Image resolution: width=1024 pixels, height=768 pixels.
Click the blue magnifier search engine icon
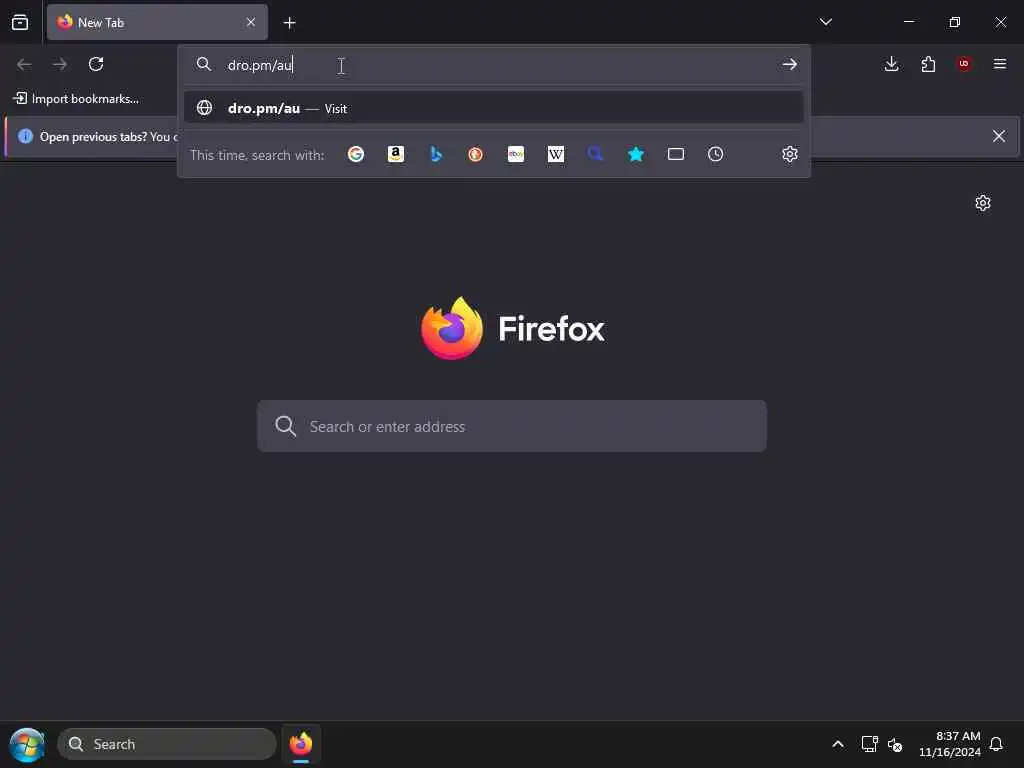click(596, 154)
